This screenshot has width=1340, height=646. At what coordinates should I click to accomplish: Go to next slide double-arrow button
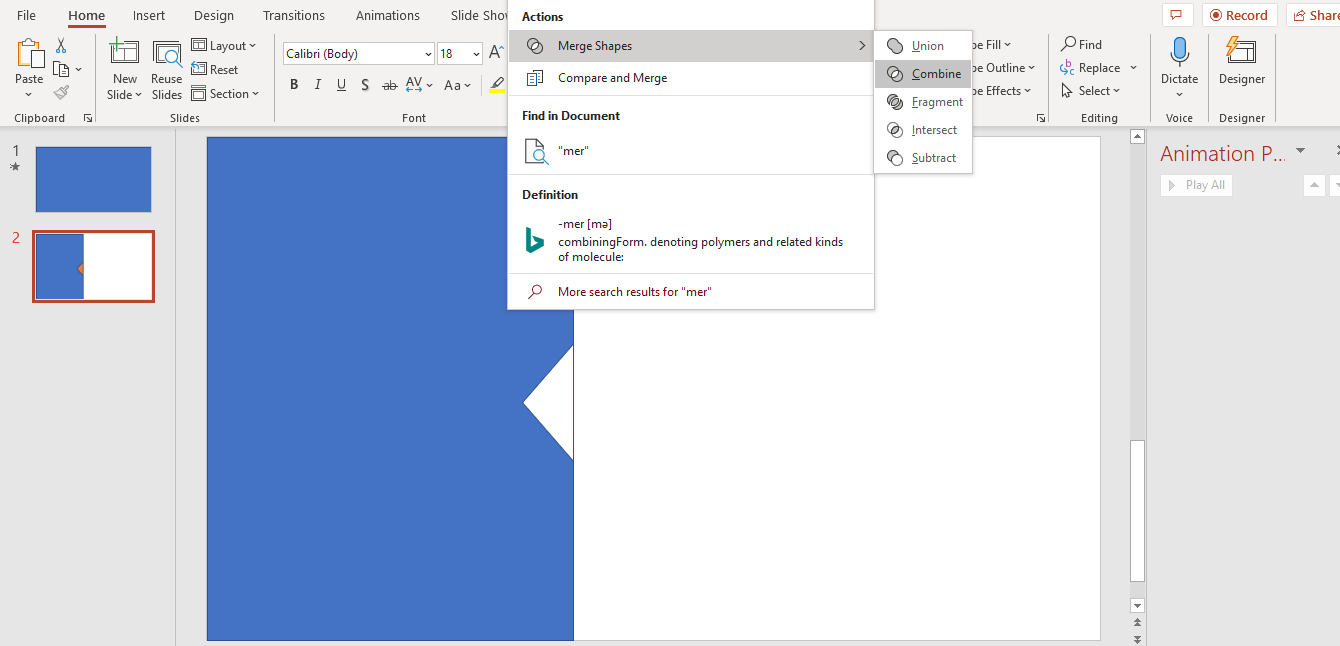pos(1137,638)
